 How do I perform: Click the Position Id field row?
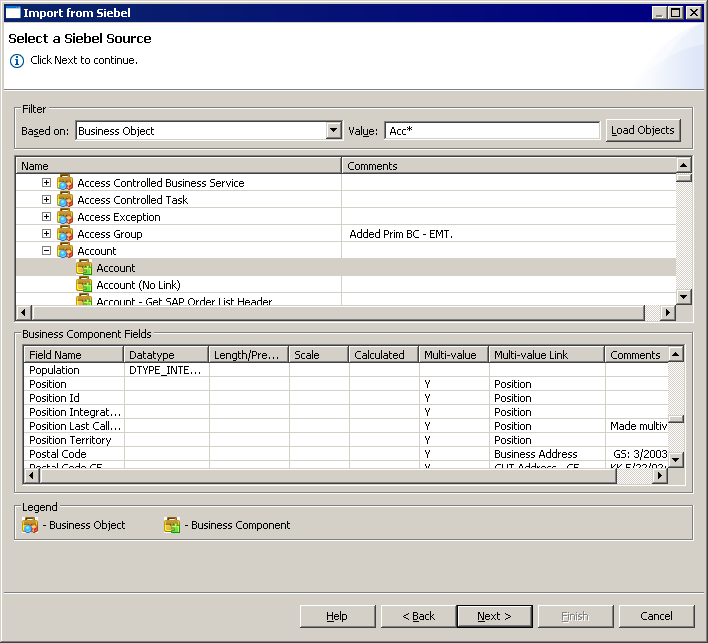[346, 398]
